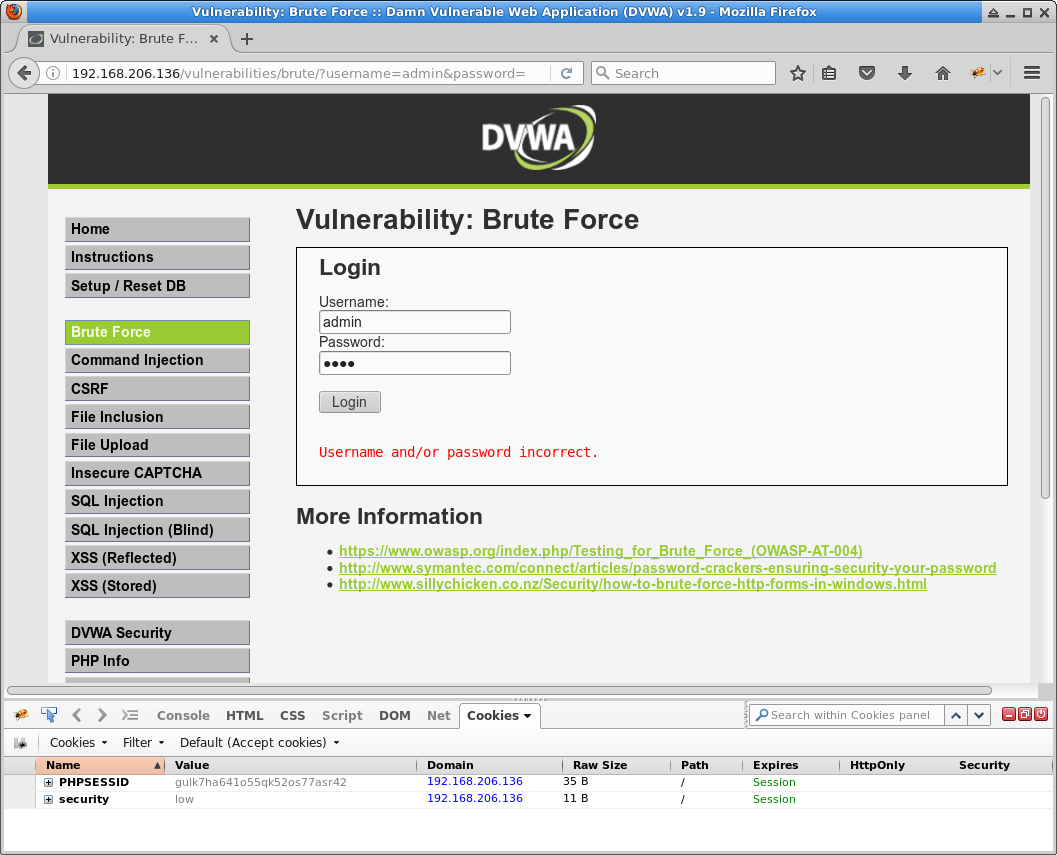The image size is (1057, 855).
Task: Click the Firebug logo in the panel toolbar
Action: 21,715
